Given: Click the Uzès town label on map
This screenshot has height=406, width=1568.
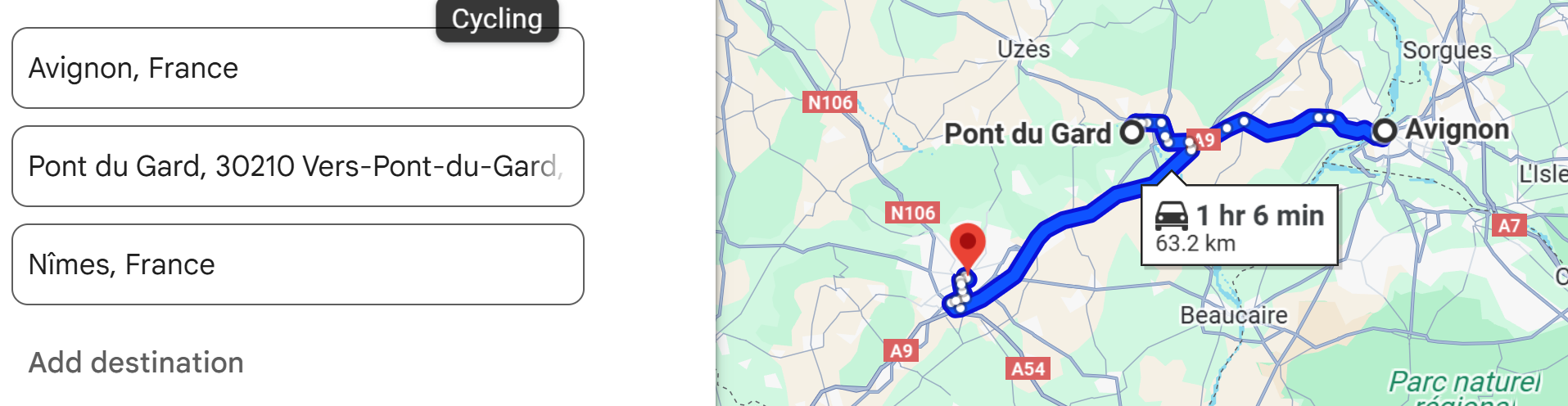Looking at the screenshot, I should click(x=1023, y=49).
